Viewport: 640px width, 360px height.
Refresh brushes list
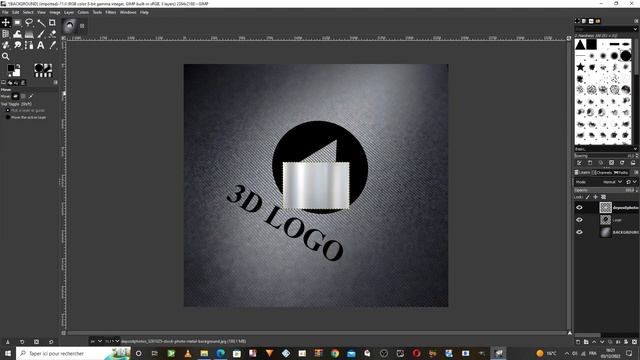[622, 163]
